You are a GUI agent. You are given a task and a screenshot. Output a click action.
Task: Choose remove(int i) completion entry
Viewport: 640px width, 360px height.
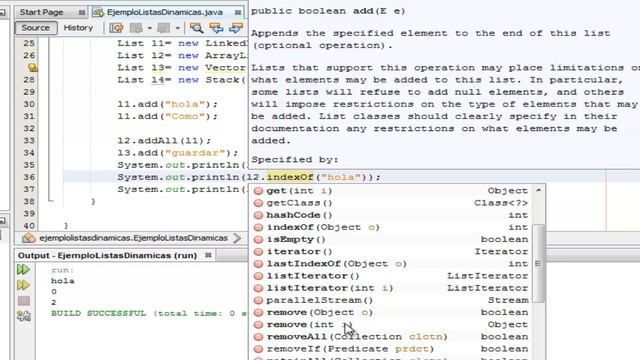coord(391,324)
